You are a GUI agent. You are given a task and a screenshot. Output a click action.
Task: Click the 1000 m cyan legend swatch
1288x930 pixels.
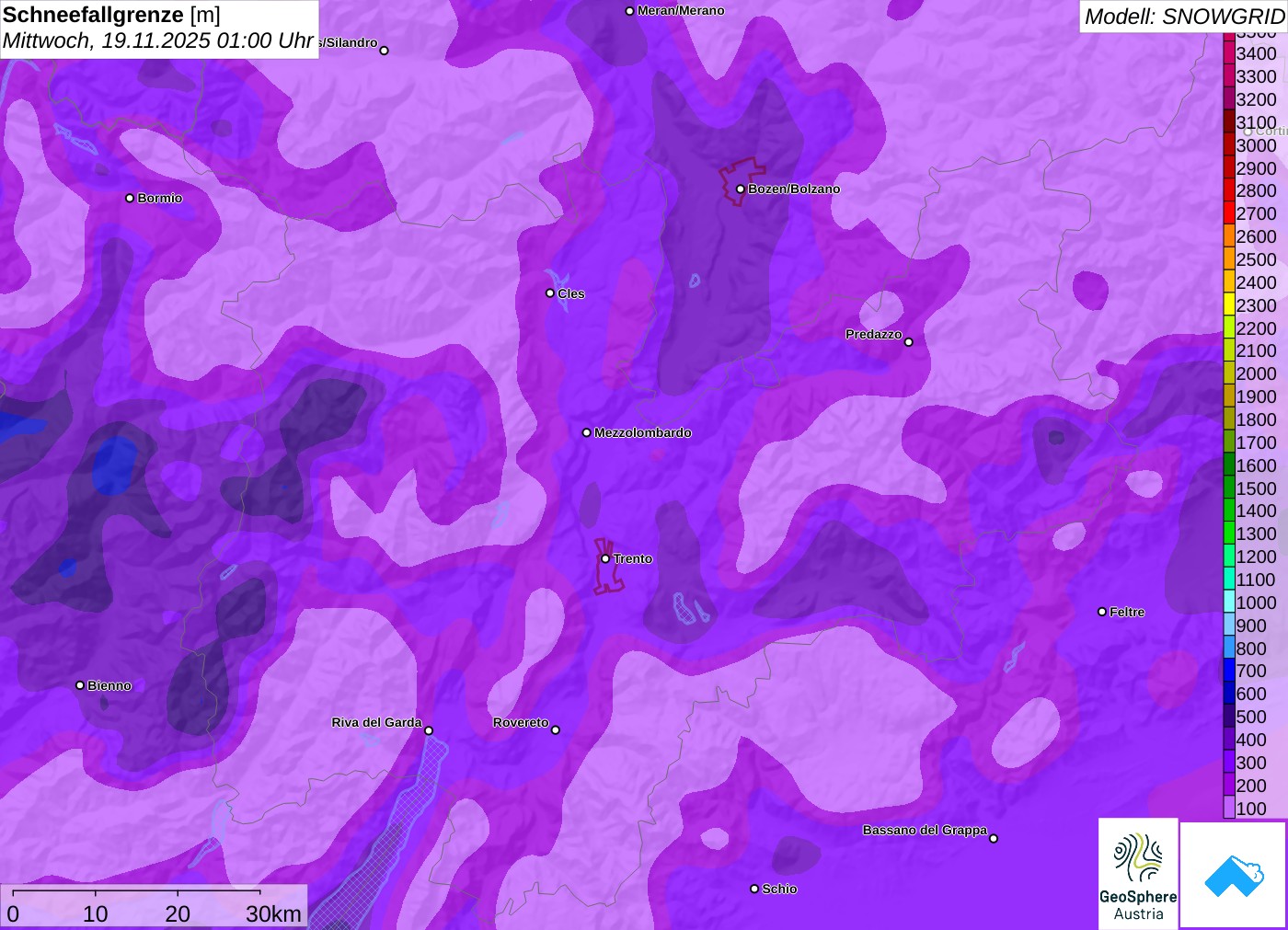coord(1229,603)
